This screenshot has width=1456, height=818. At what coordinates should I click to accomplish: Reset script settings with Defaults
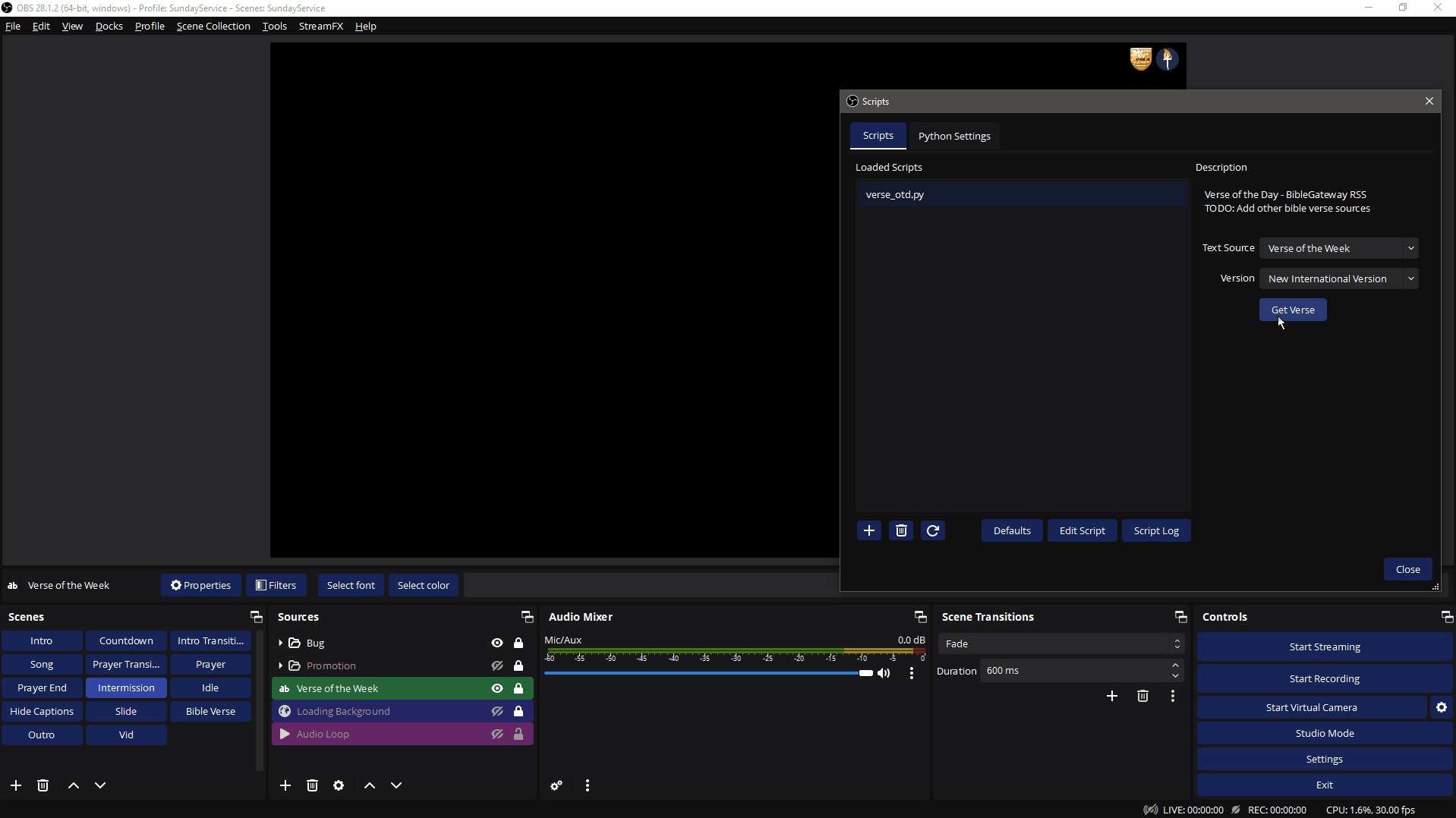[1012, 530]
